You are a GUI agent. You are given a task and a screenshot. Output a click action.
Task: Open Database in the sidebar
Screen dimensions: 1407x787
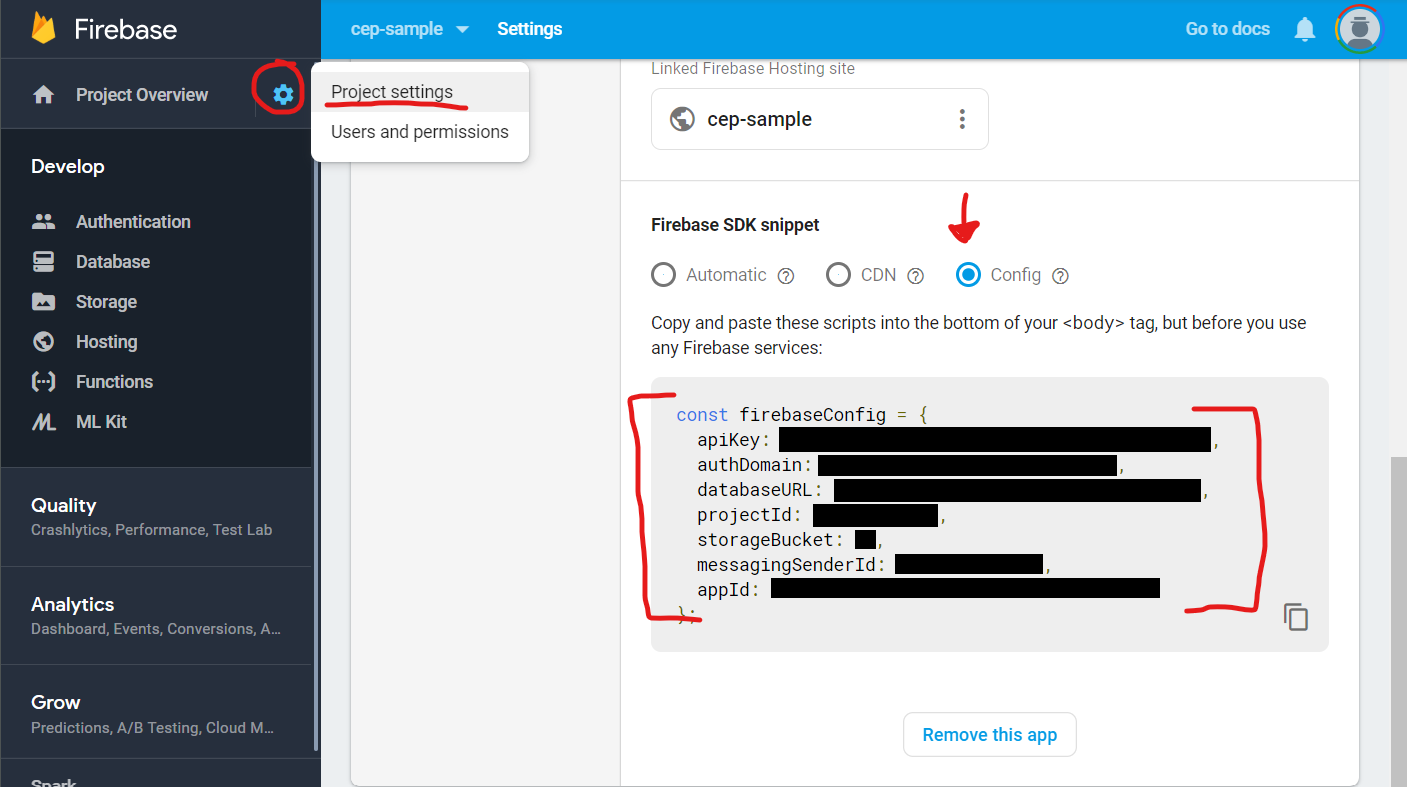click(x=113, y=262)
